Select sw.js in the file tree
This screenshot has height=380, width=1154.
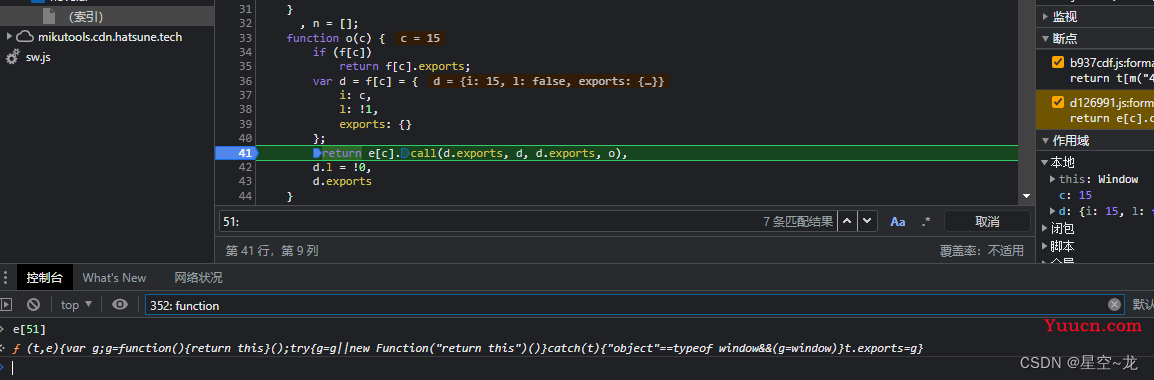tap(38, 57)
